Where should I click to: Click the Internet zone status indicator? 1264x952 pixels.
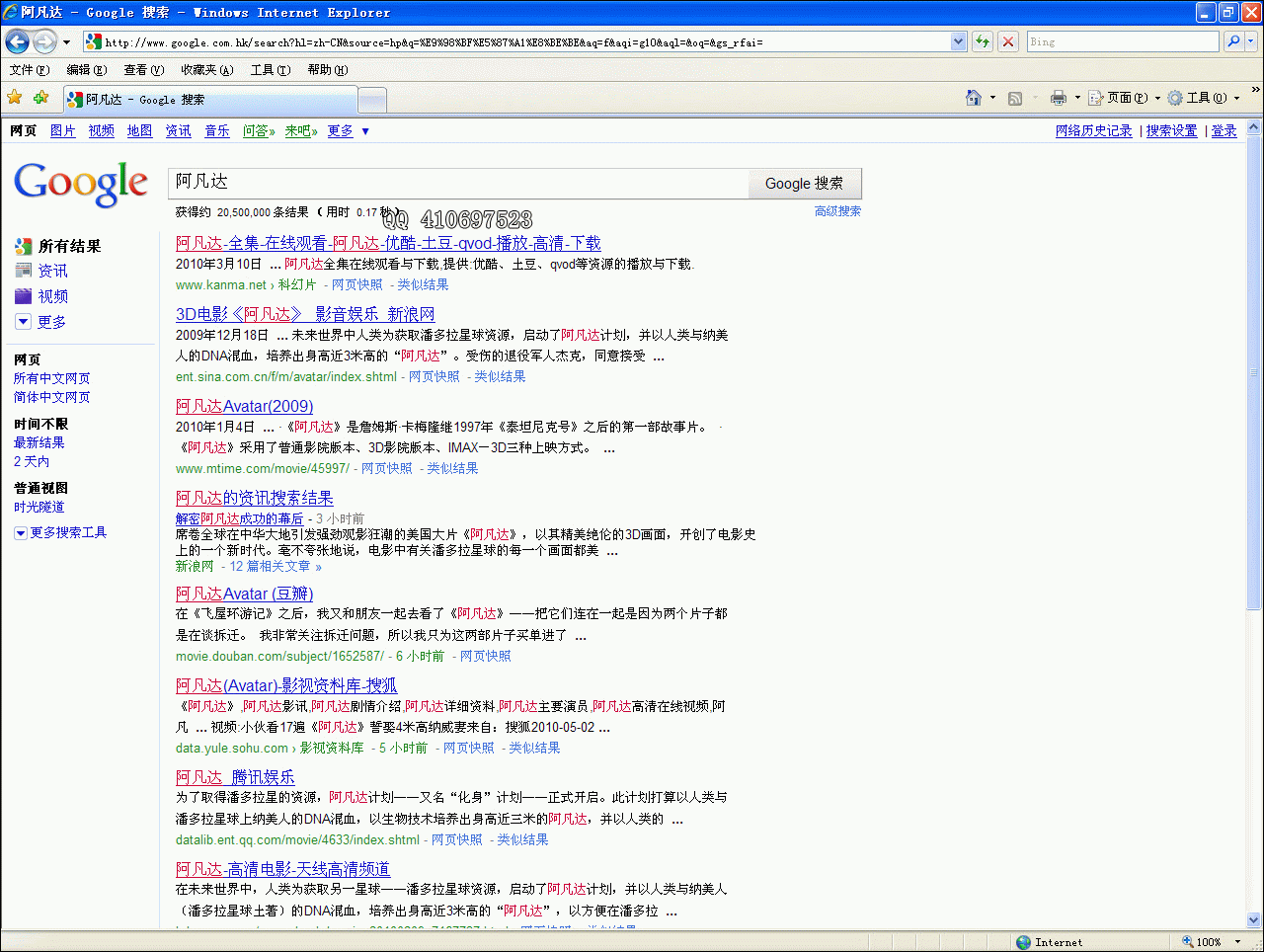coord(1049,942)
